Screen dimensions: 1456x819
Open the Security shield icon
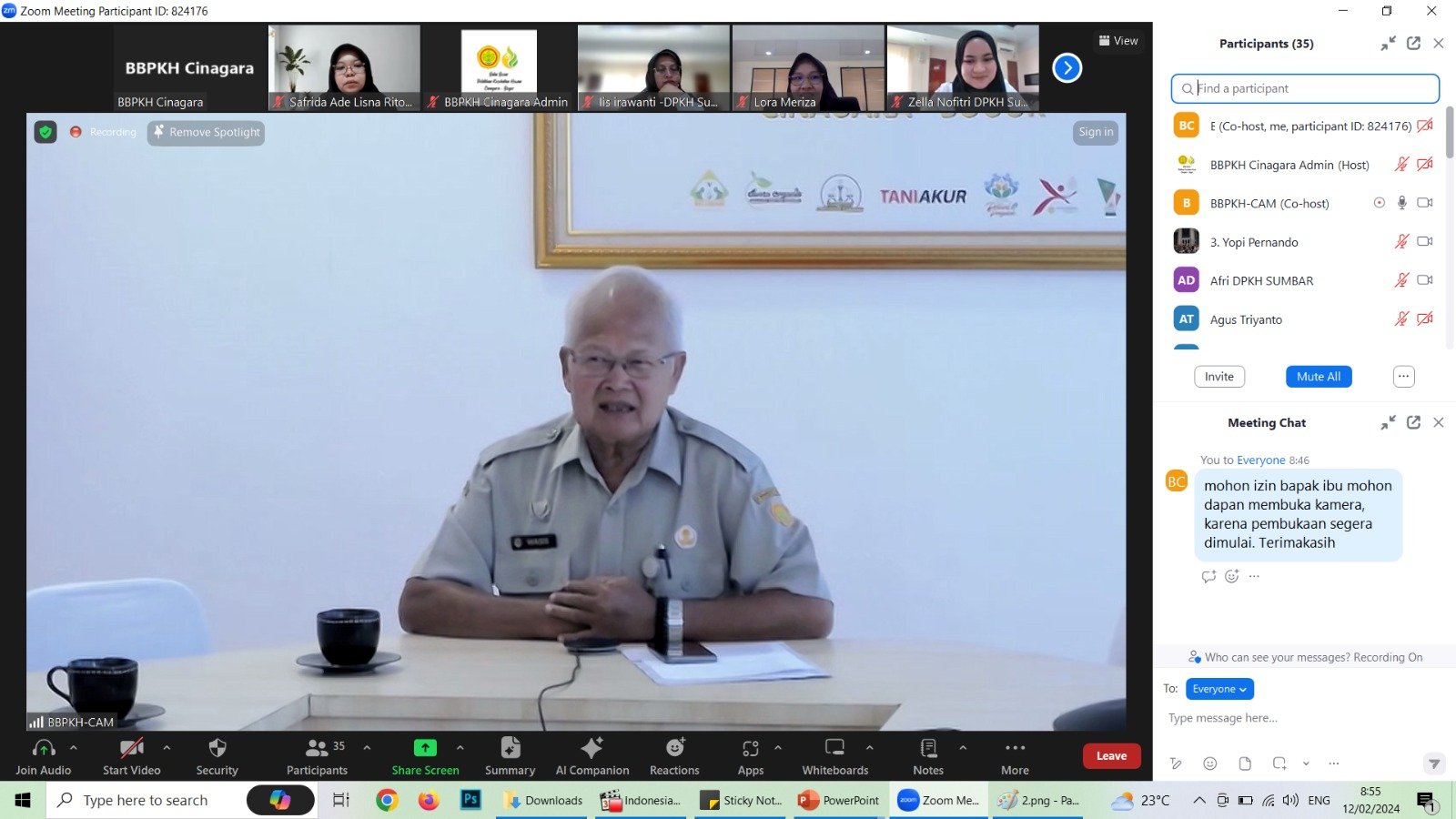217,748
